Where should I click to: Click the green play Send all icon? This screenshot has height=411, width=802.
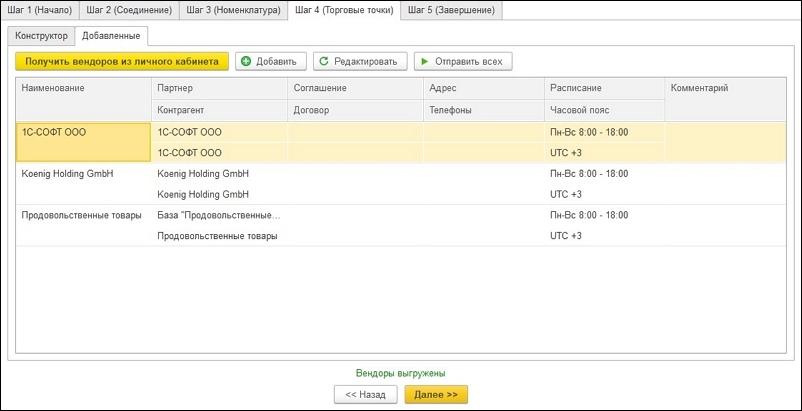point(425,61)
